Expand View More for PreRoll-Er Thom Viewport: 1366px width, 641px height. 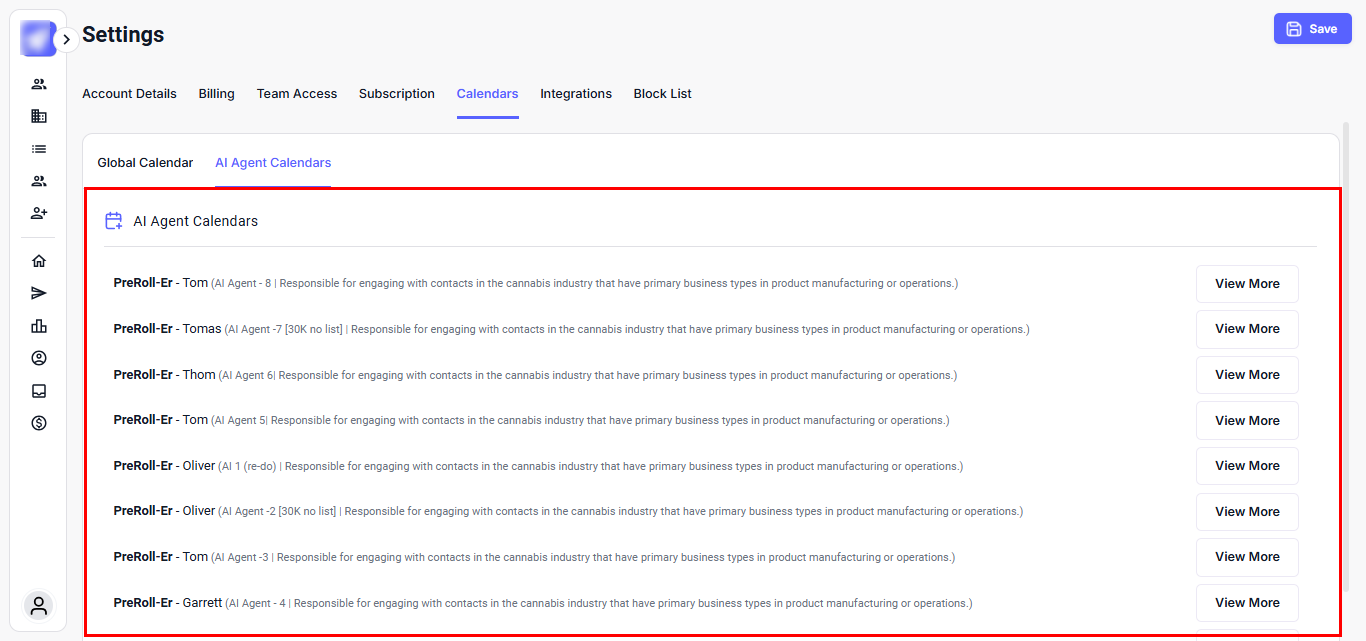tap(1247, 375)
